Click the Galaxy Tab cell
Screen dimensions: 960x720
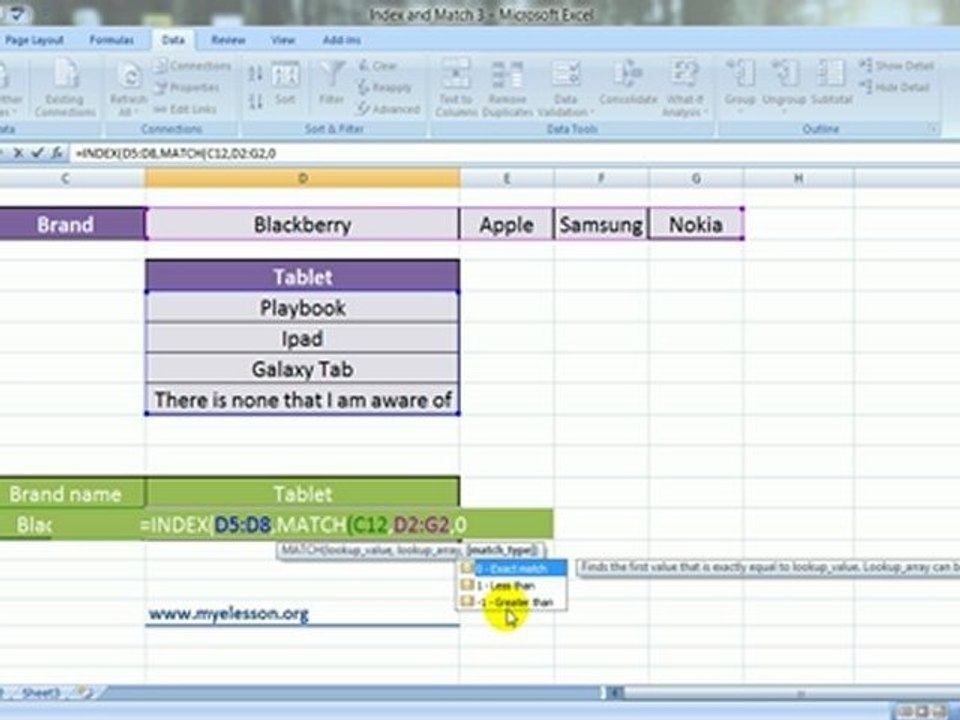point(302,369)
